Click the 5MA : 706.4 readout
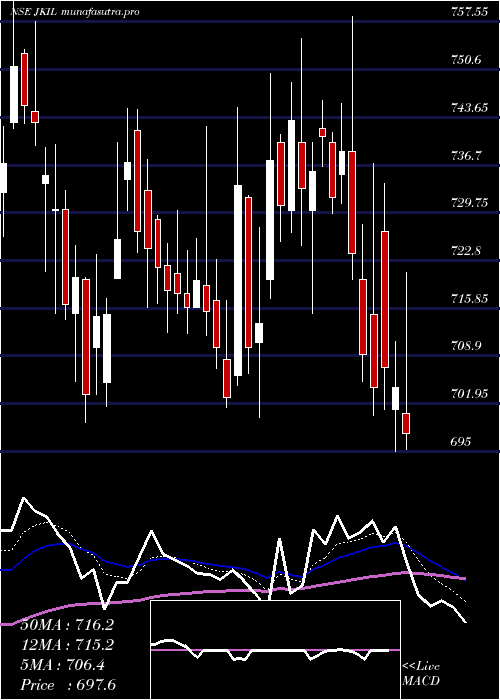The height and width of the screenshot is (700, 500). coord(63,665)
